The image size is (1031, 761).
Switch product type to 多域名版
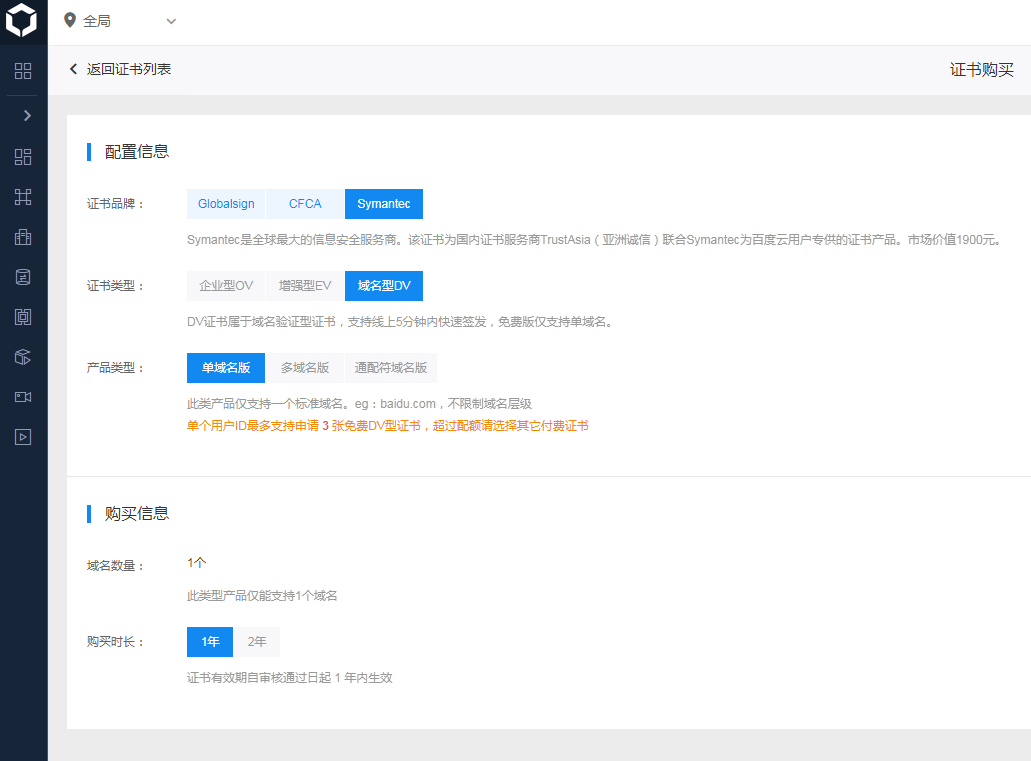tap(305, 368)
